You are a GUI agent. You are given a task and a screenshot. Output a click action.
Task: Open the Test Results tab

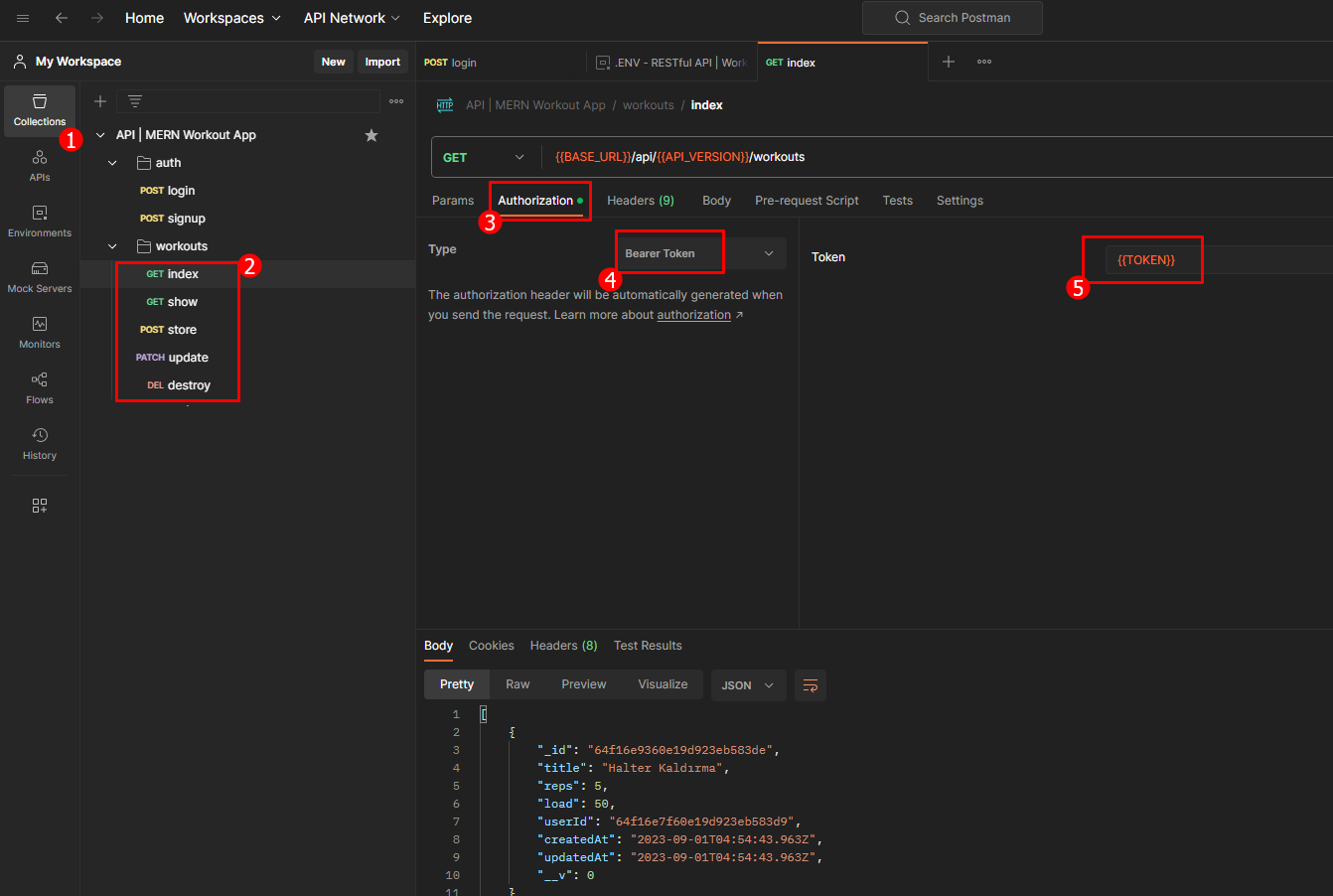(648, 646)
